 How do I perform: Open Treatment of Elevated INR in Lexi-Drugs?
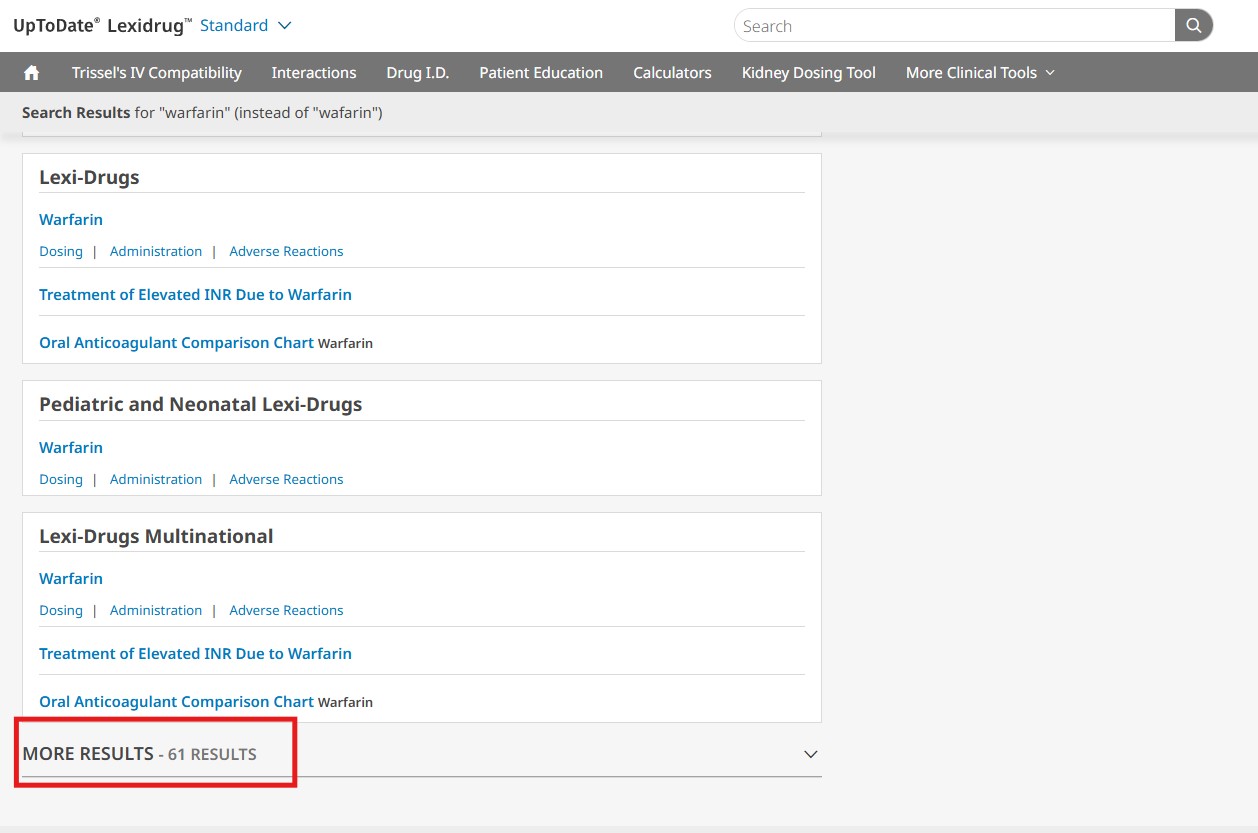pos(195,295)
